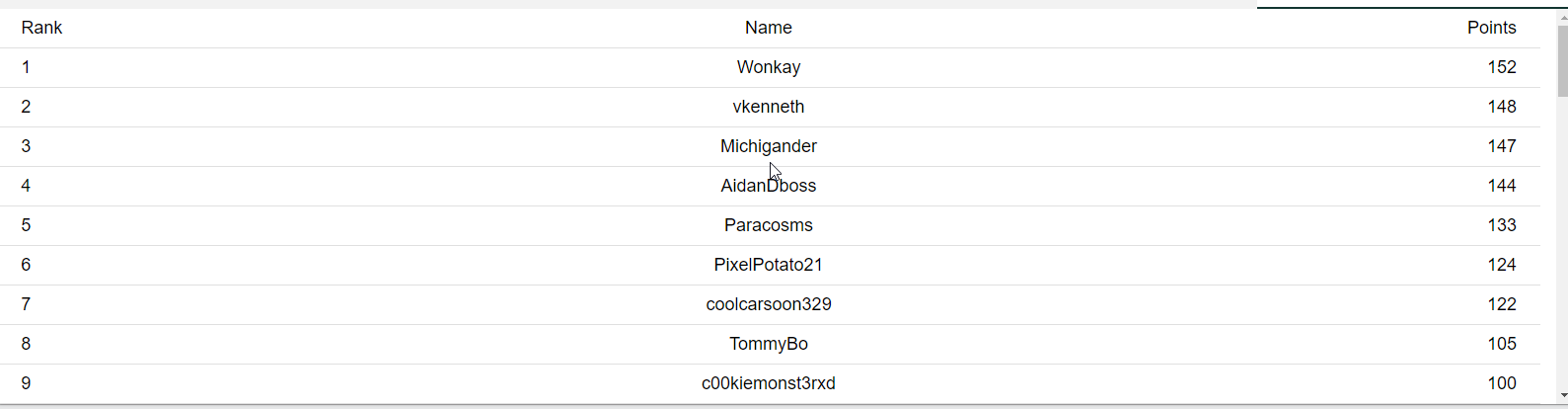Select the TommyBo name cell
The width and height of the screenshot is (1568, 409).
point(769,344)
